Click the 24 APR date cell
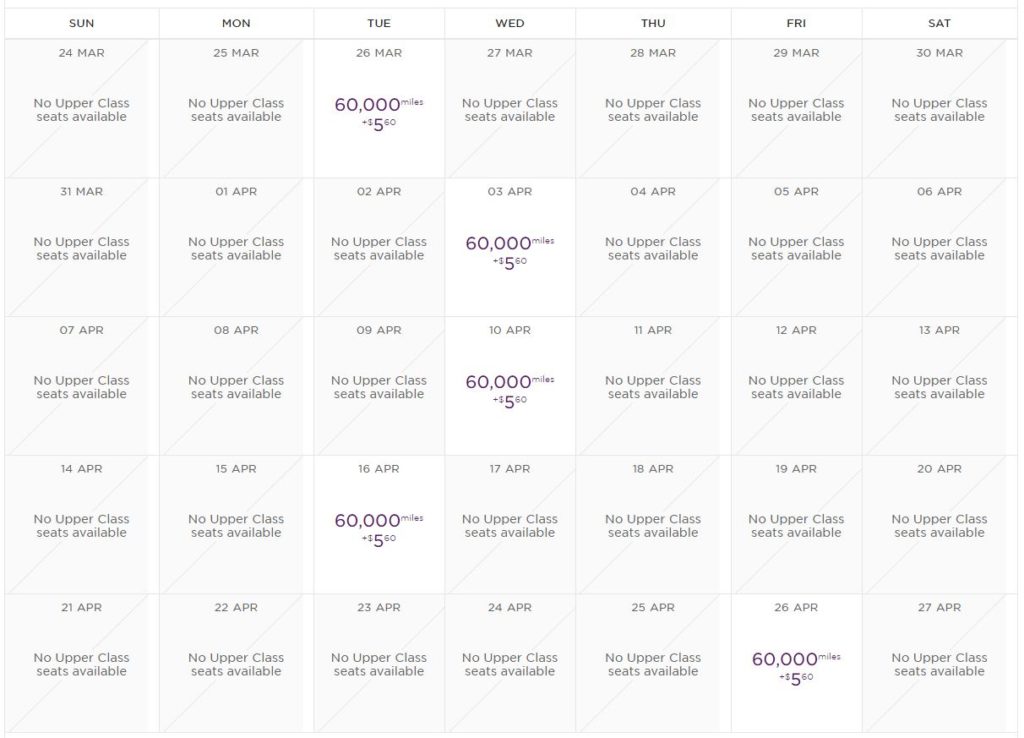 pyautogui.click(x=510, y=665)
